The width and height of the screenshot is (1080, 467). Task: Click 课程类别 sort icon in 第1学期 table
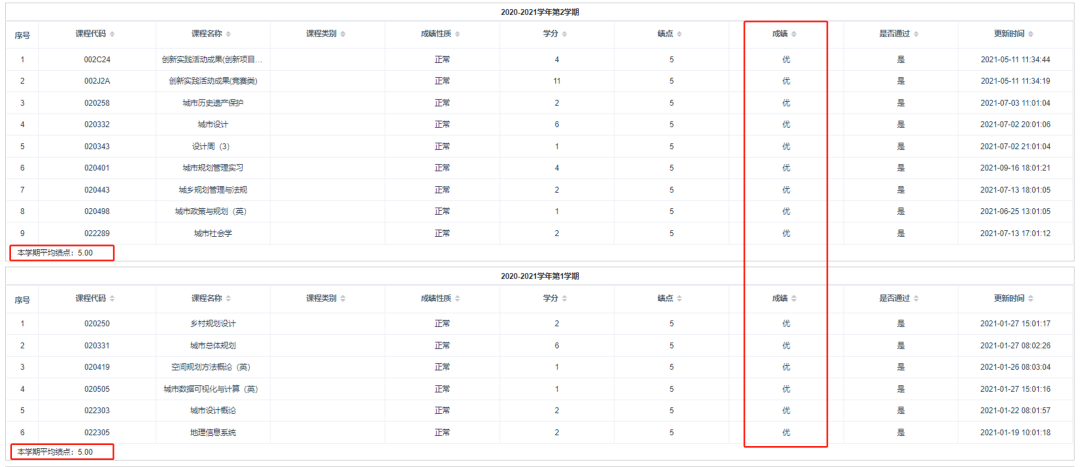click(x=343, y=298)
